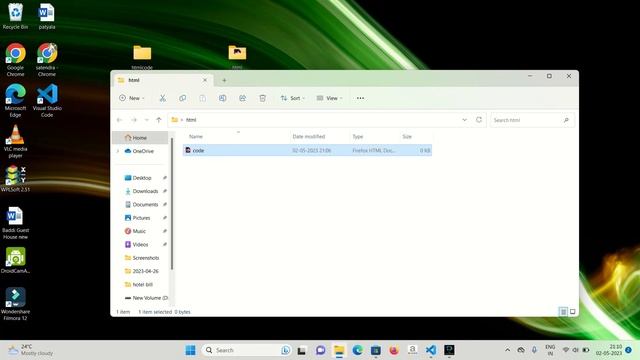Select the html tab in Explorer
Viewport: 640px width, 360px height.
[161, 80]
